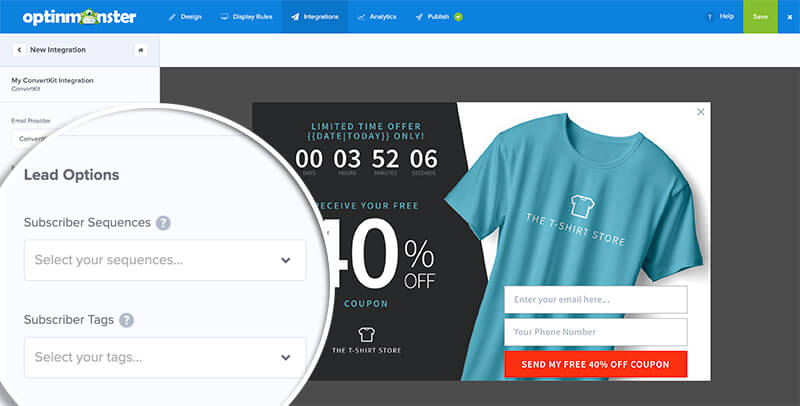This screenshot has width=800, height=406.
Task: Expand the Select your tags dropdown
Action: [x=165, y=358]
